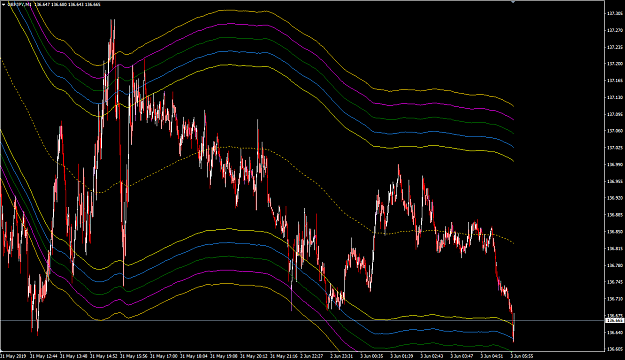Click the 137.060 price scale label

pyautogui.click(x=614, y=130)
